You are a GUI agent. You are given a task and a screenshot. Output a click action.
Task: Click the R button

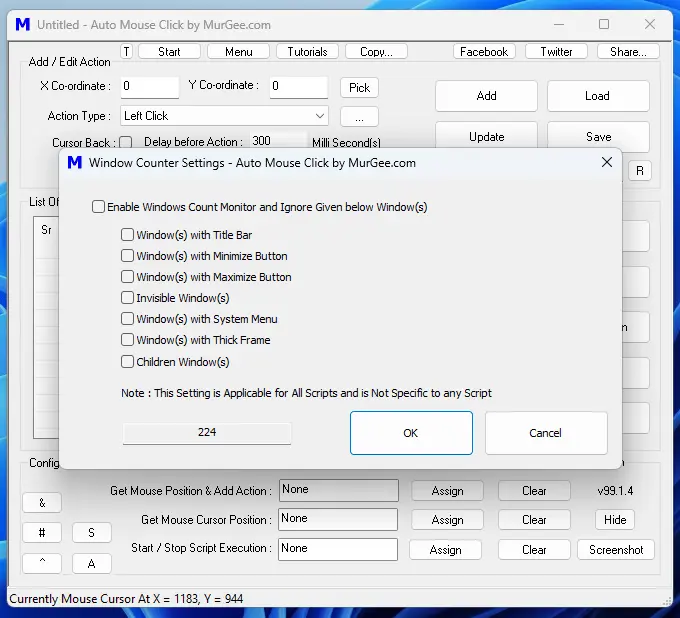(x=640, y=170)
